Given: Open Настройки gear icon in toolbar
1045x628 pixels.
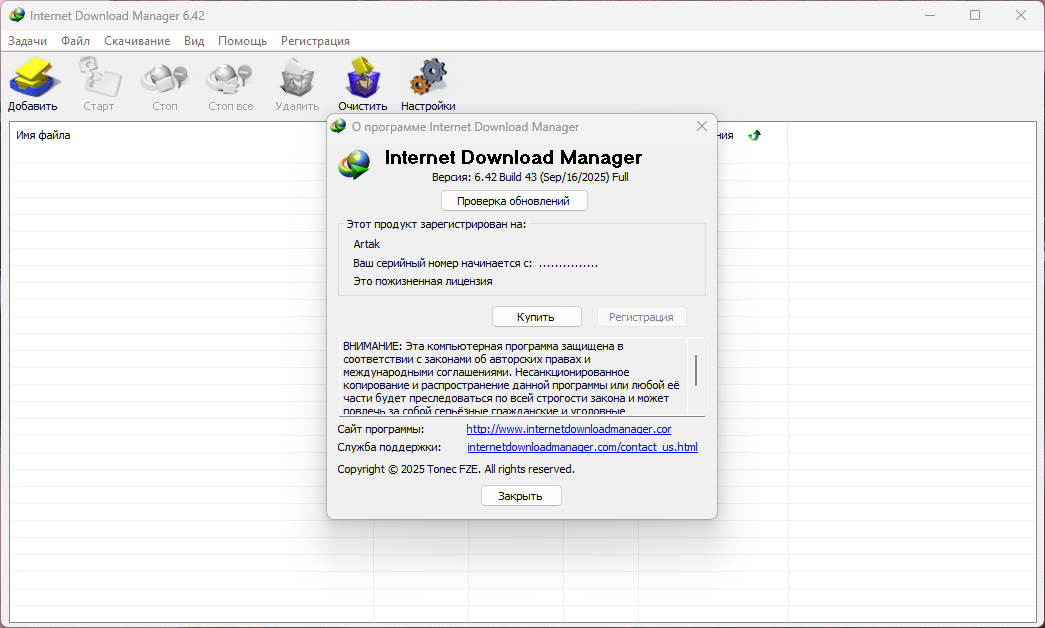Looking at the screenshot, I should [428, 76].
